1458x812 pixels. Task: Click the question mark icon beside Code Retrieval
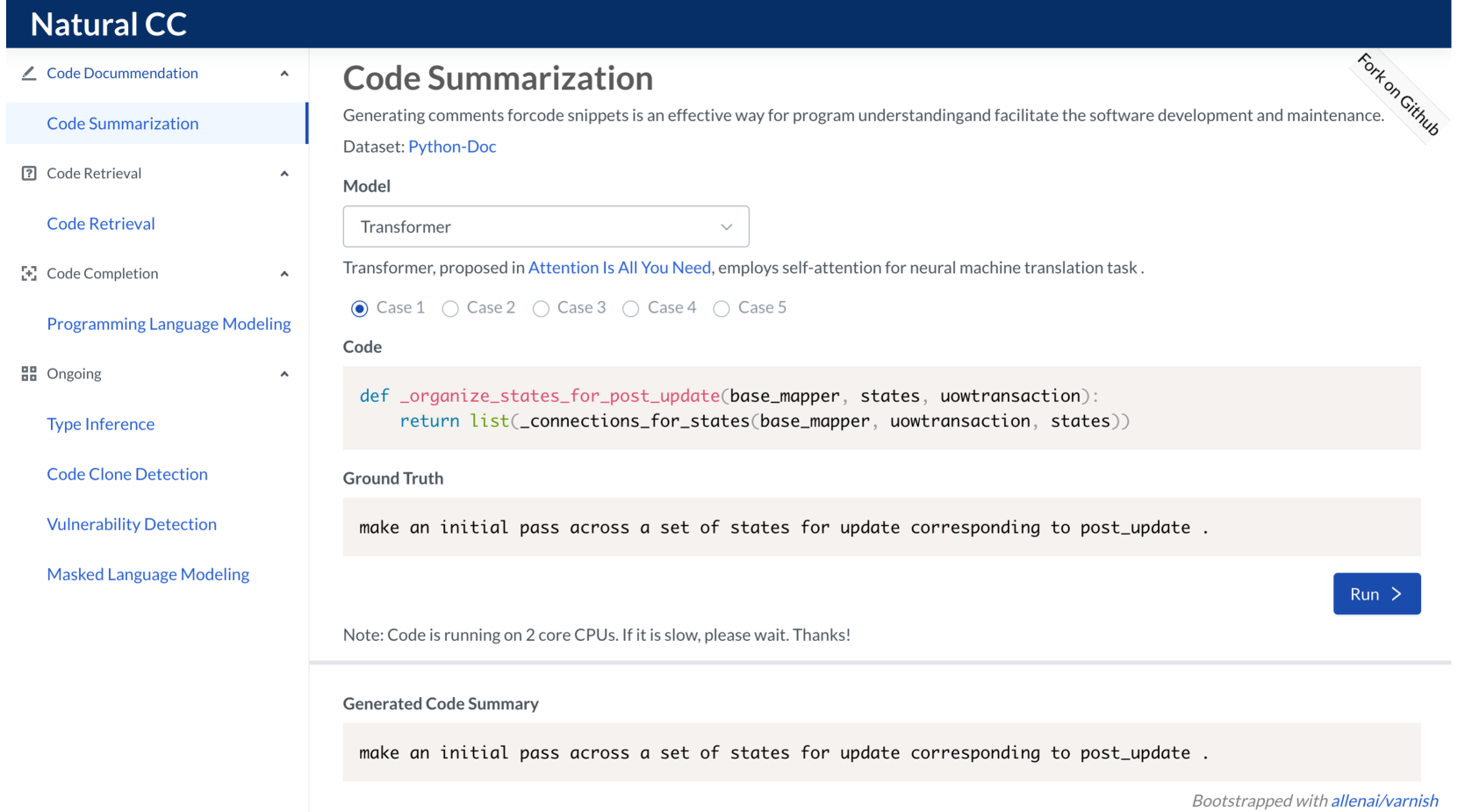(x=29, y=174)
